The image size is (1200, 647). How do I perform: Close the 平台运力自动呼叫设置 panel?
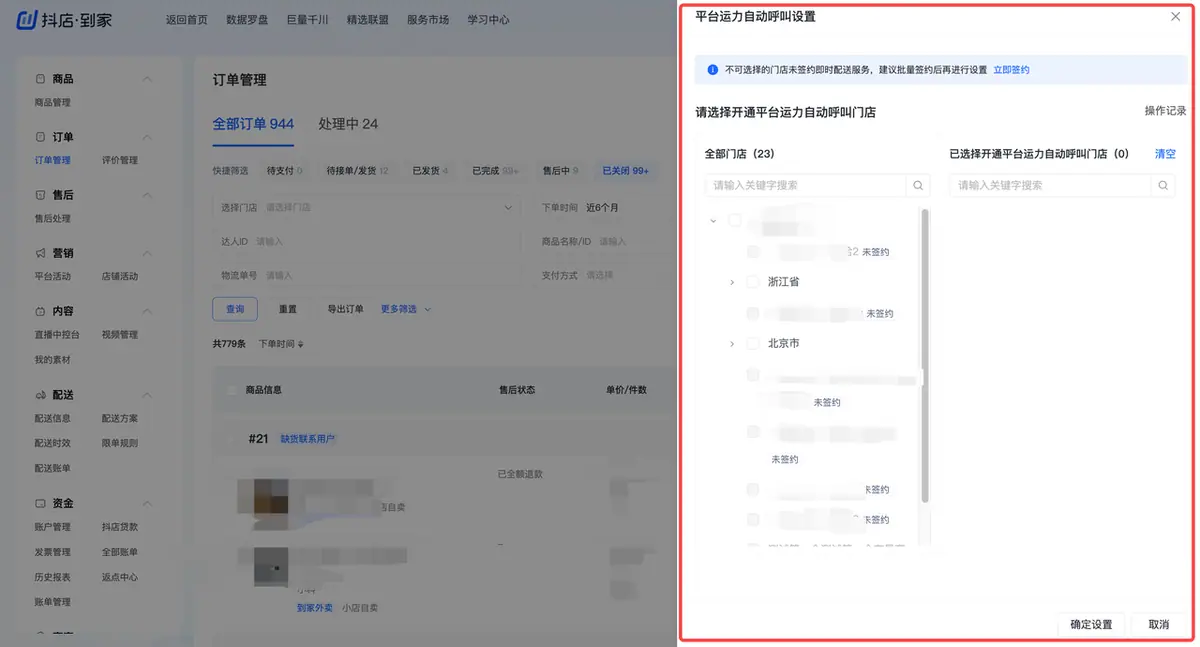(x=1175, y=17)
